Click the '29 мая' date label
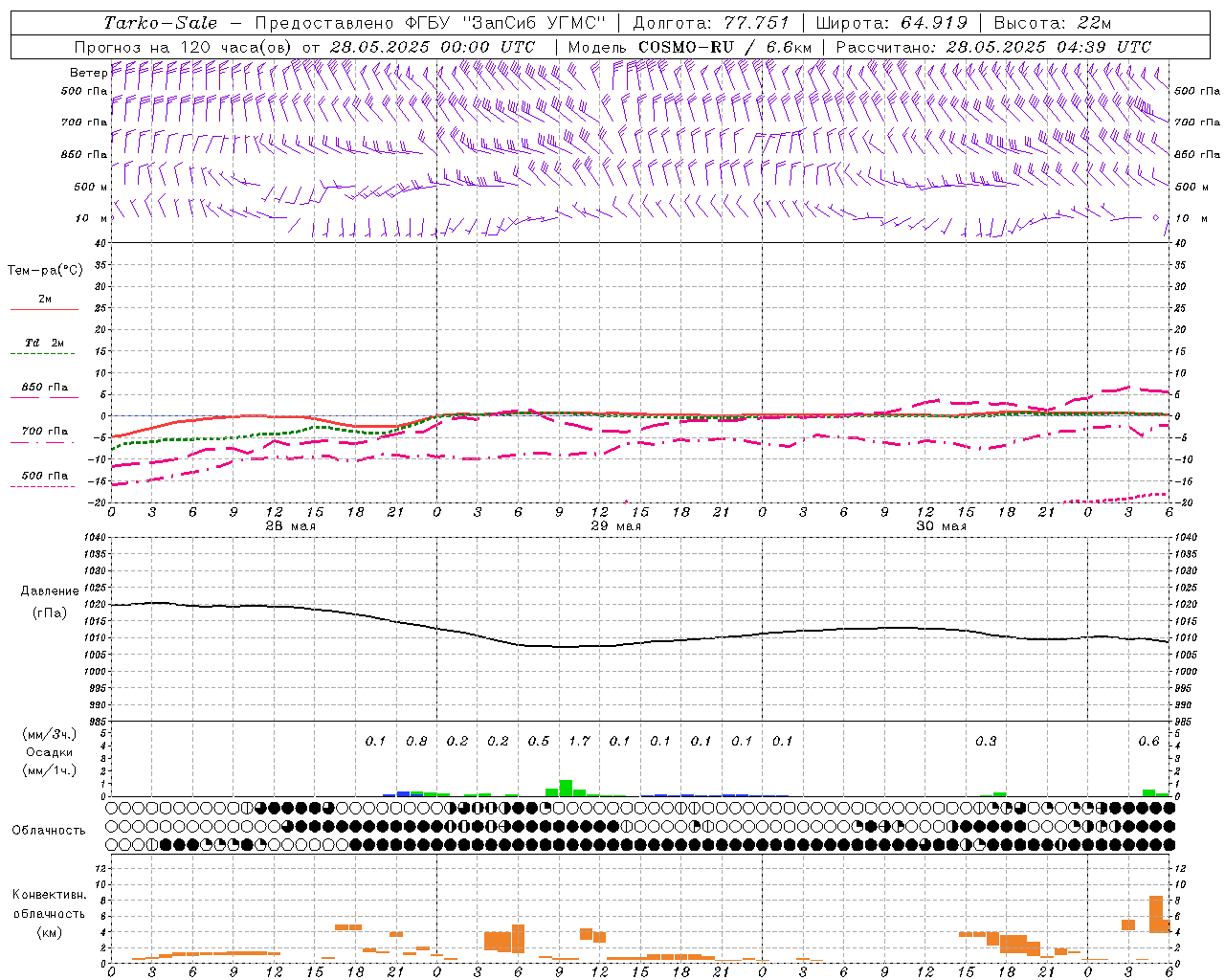The image size is (1225, 980). click(615, 525)
